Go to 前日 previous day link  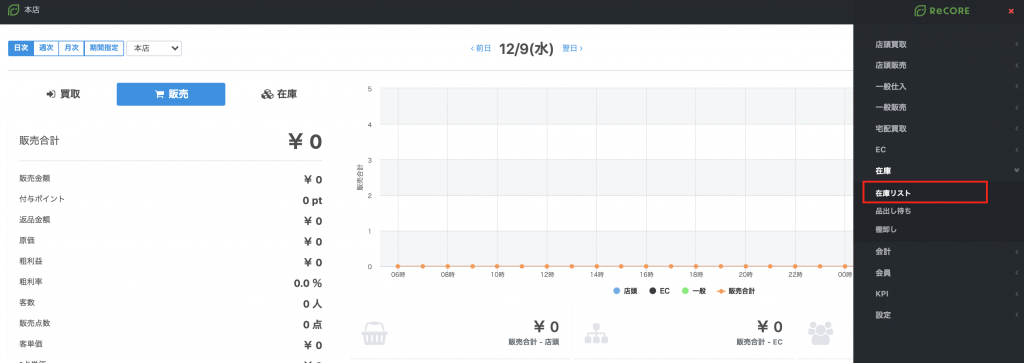(481, 48)
